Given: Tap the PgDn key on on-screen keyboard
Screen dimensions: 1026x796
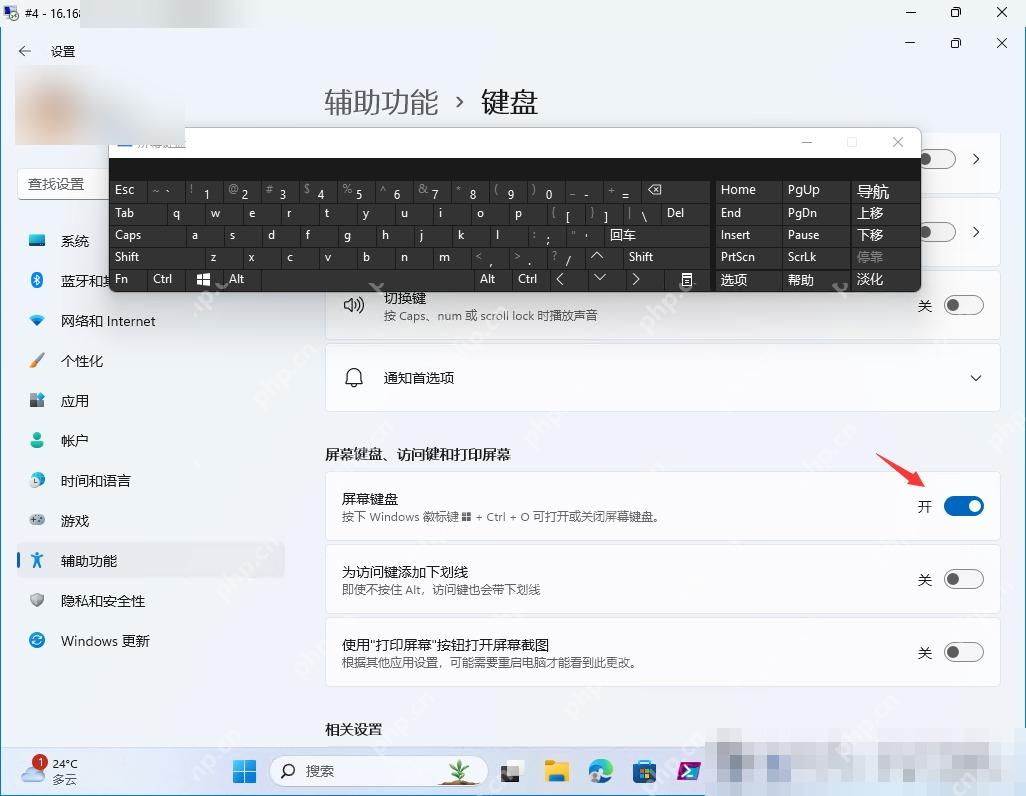Looking at the screenshot, I should point(815,213).
